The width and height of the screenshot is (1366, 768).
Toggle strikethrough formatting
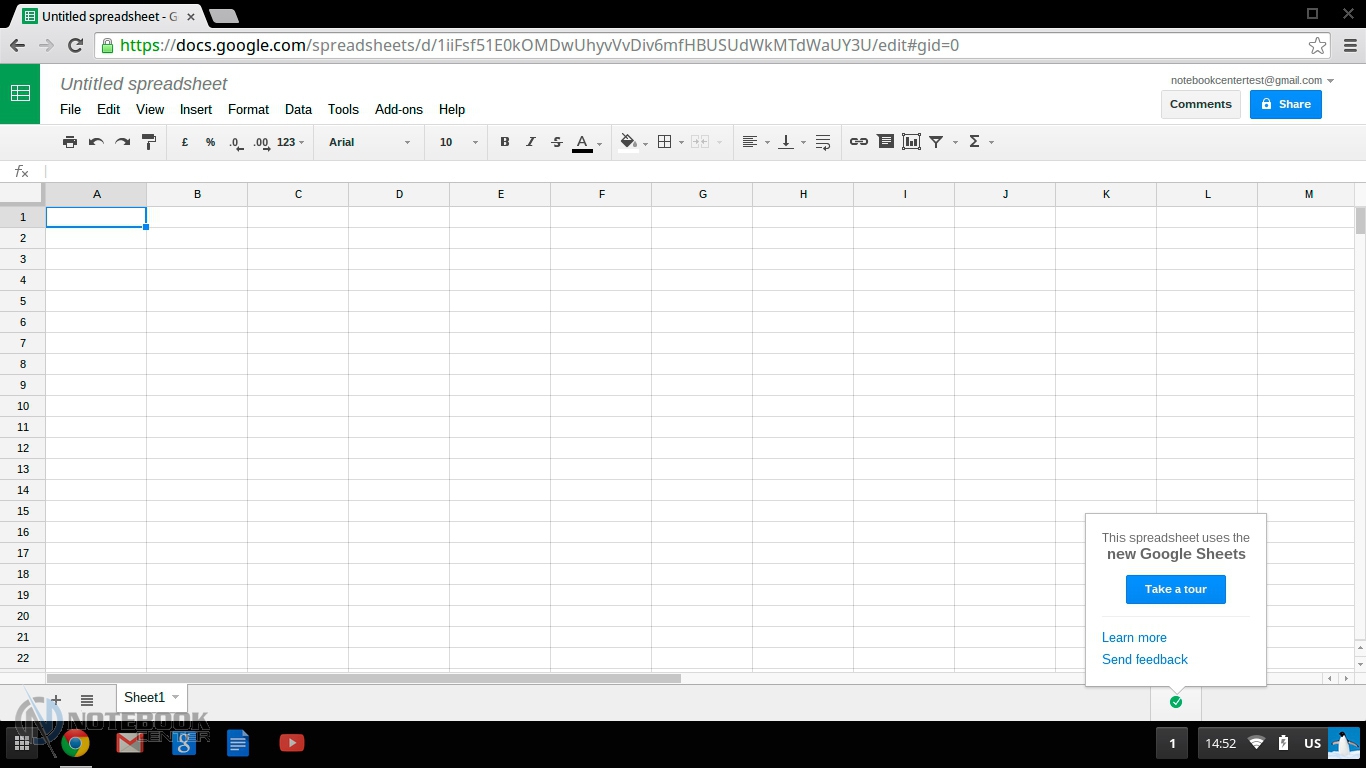557,142
